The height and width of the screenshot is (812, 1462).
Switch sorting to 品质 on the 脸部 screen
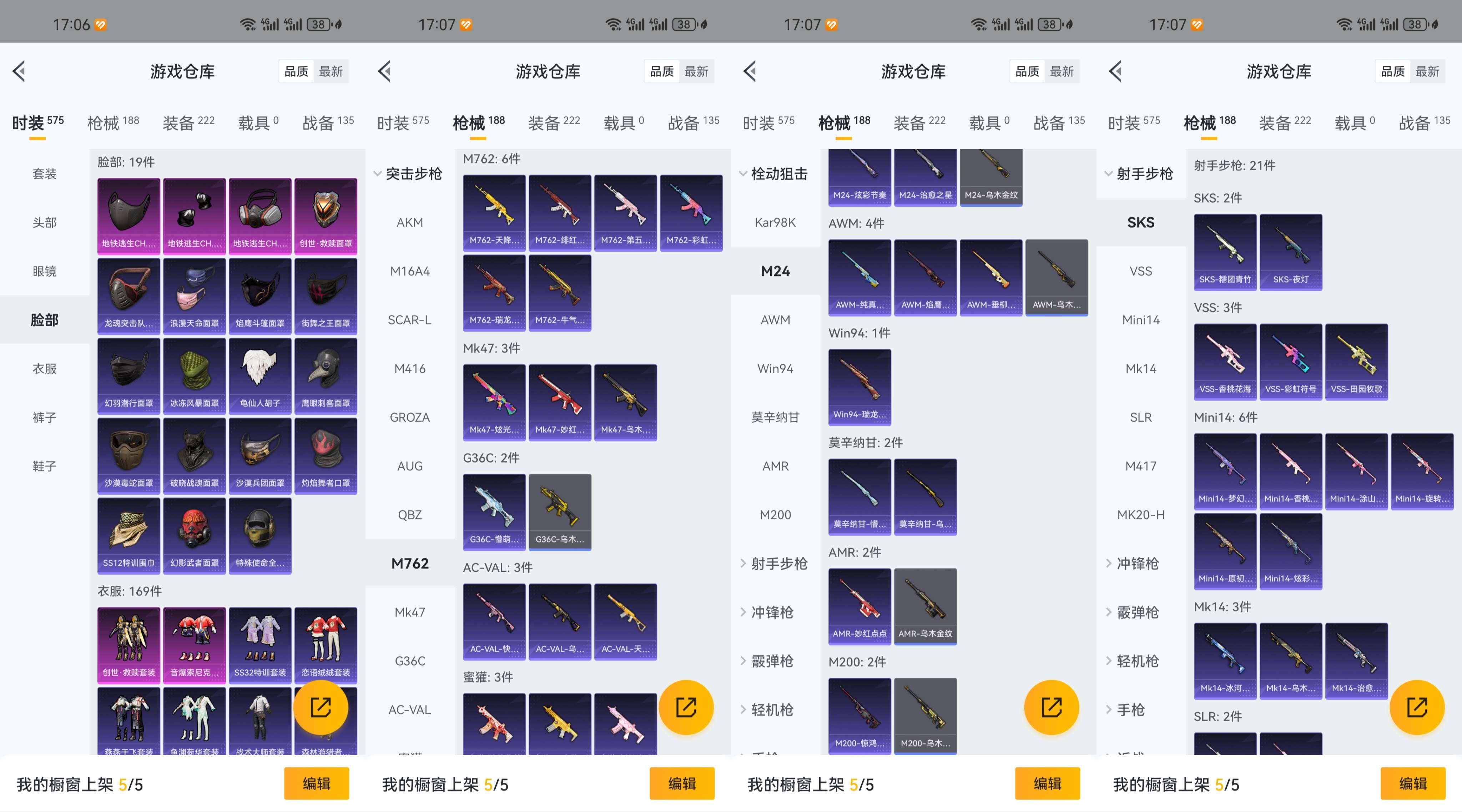tap(296, 71)
